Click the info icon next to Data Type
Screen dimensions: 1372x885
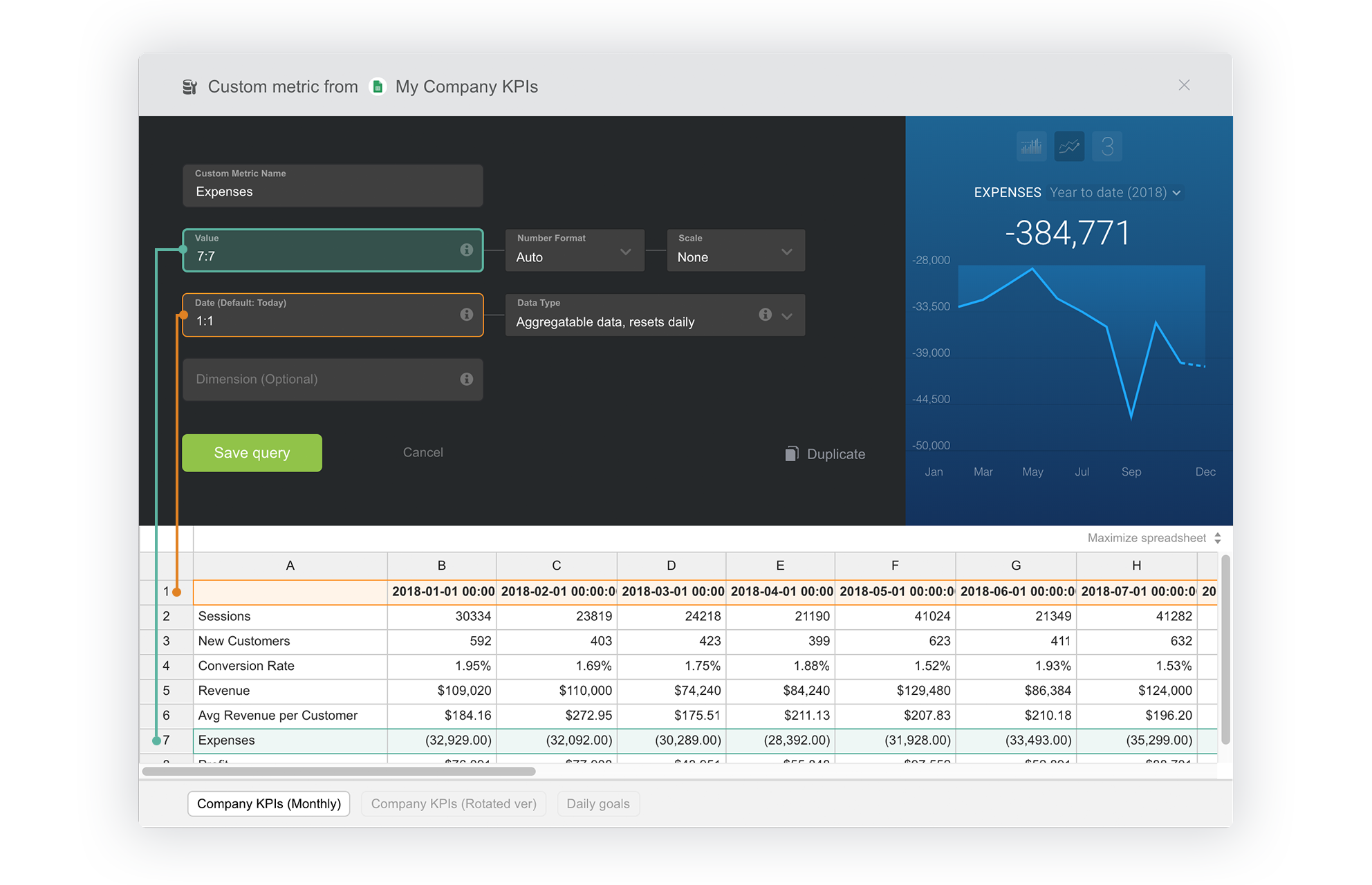point(765,315)
